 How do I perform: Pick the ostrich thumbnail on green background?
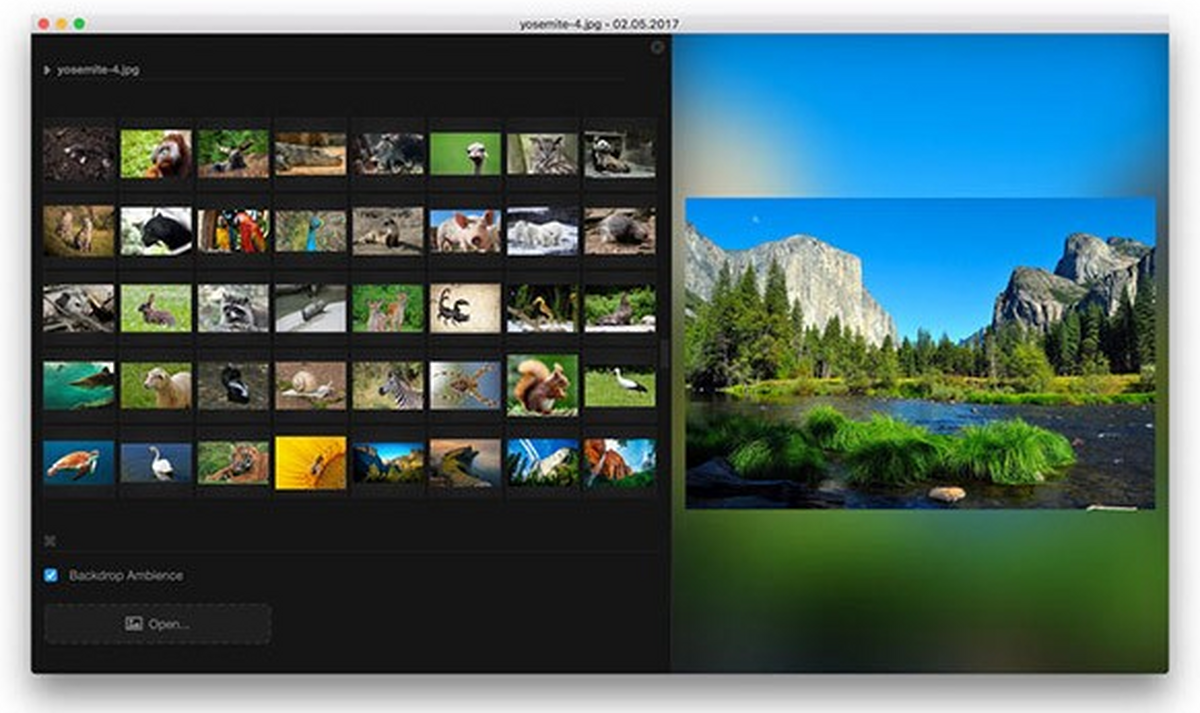tap(465, 154)
